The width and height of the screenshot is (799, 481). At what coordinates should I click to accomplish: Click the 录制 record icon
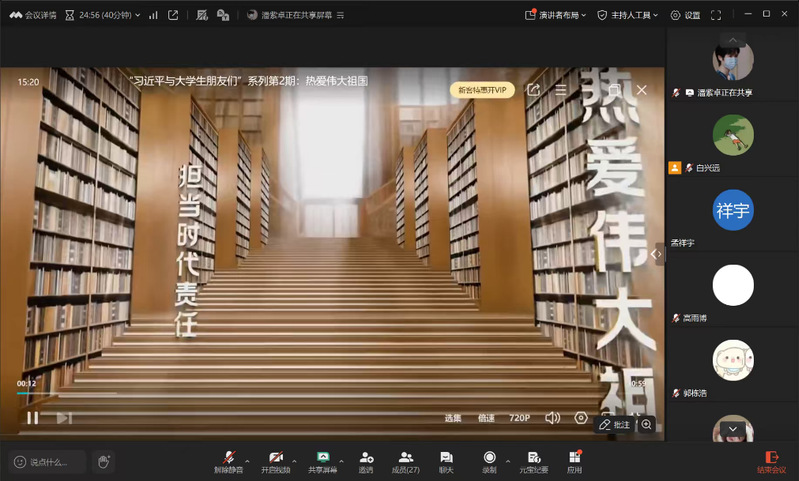[x=489, y=457]
